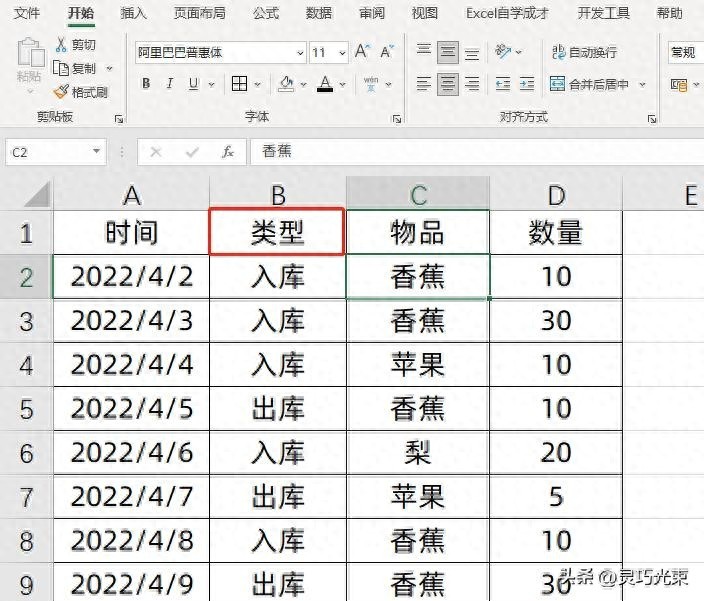This screenshot has width=704, height=601.
Task: Apply fill color bucket
Action: [x=286, y=83]
